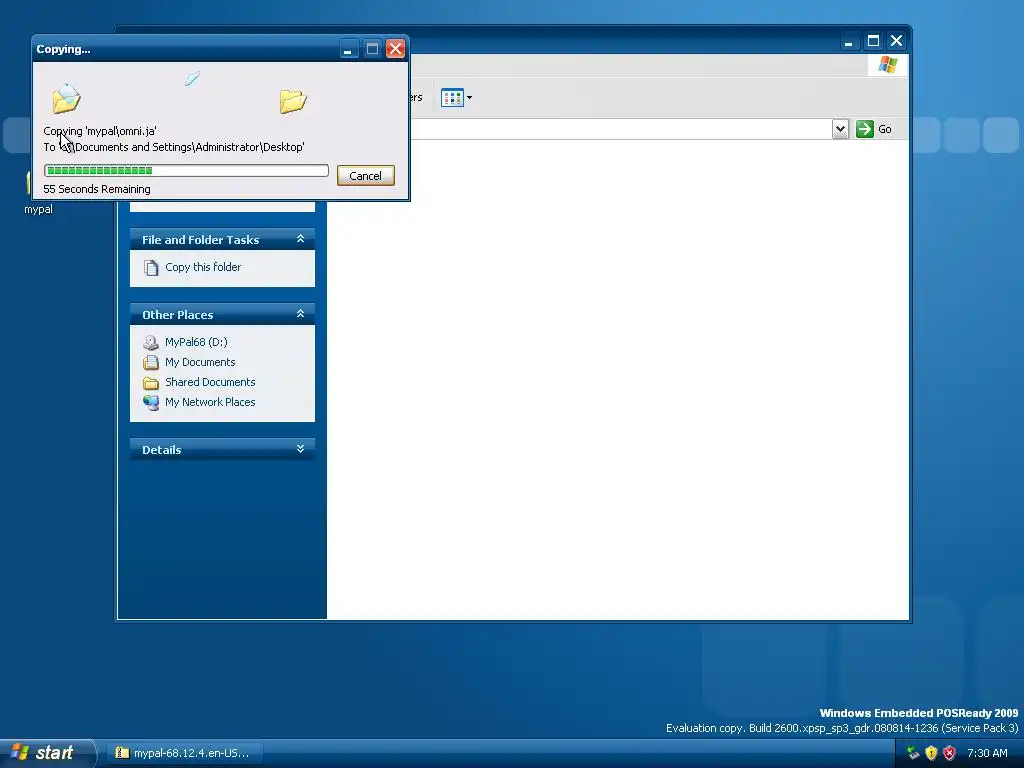
Task: Click the MyPal68 drive icon
Action: [x=151, y=342]
